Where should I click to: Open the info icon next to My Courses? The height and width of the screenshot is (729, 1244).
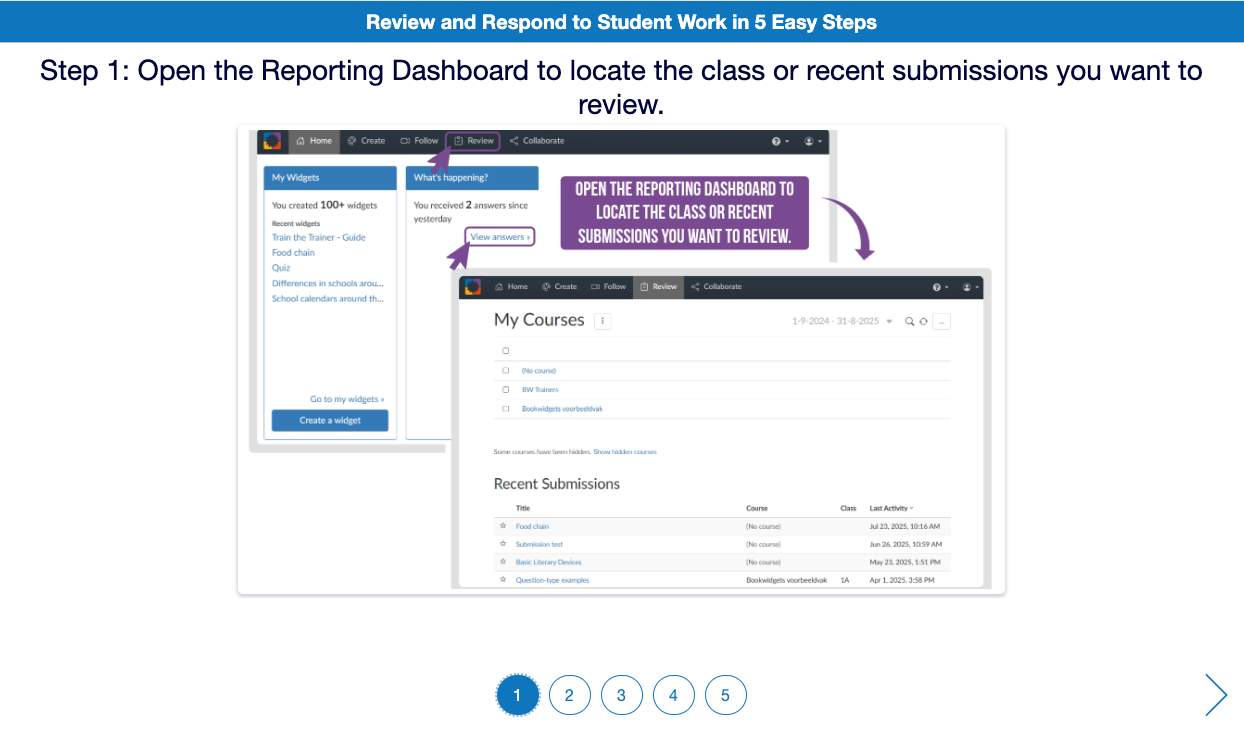[602, 320]
